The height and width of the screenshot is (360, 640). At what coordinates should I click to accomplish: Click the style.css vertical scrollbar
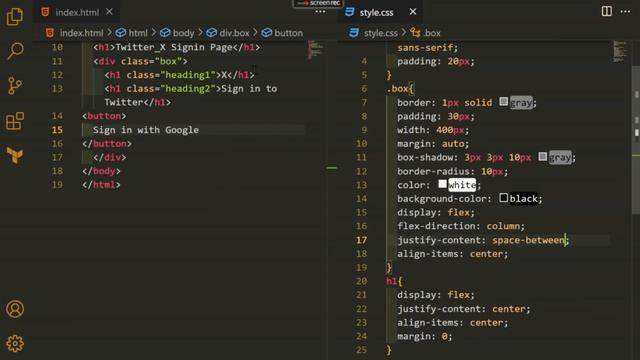pyautogui.click(x=636, y=139)
